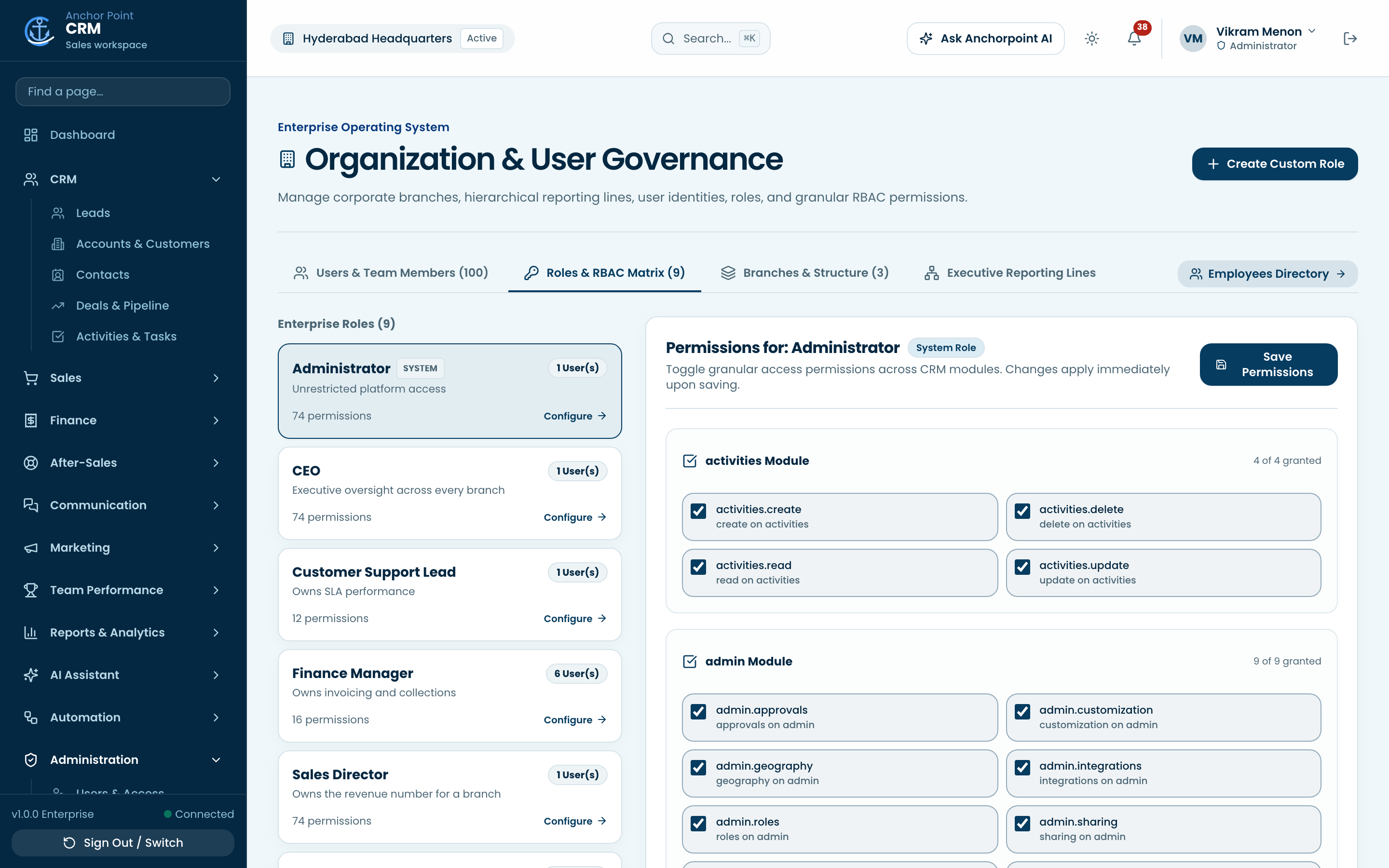The image size is (1389, 868).
Task: Collapse the CRM sidebar section
Action: (x=123, y=180)
